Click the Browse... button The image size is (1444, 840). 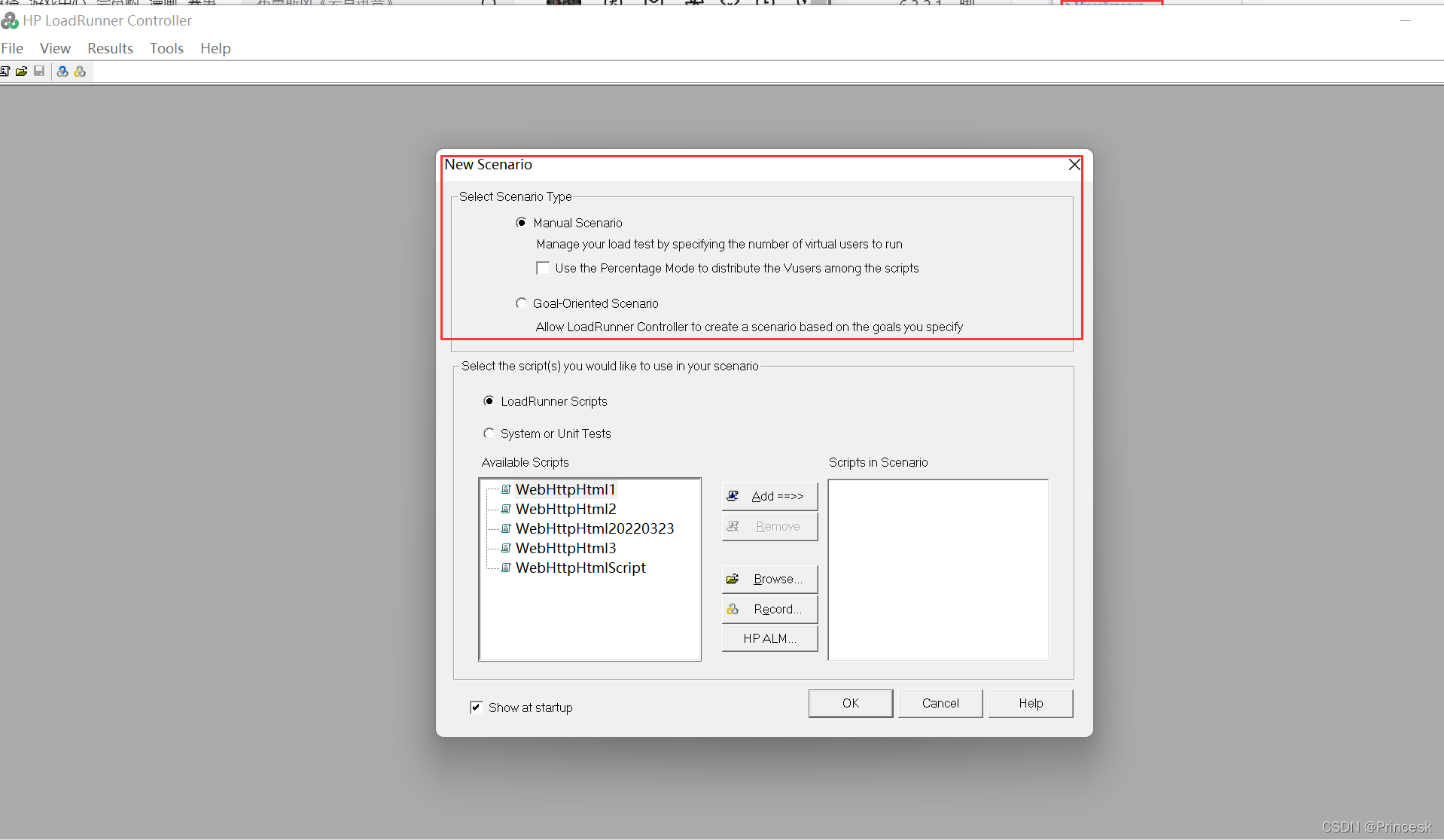tap(769, 579)
